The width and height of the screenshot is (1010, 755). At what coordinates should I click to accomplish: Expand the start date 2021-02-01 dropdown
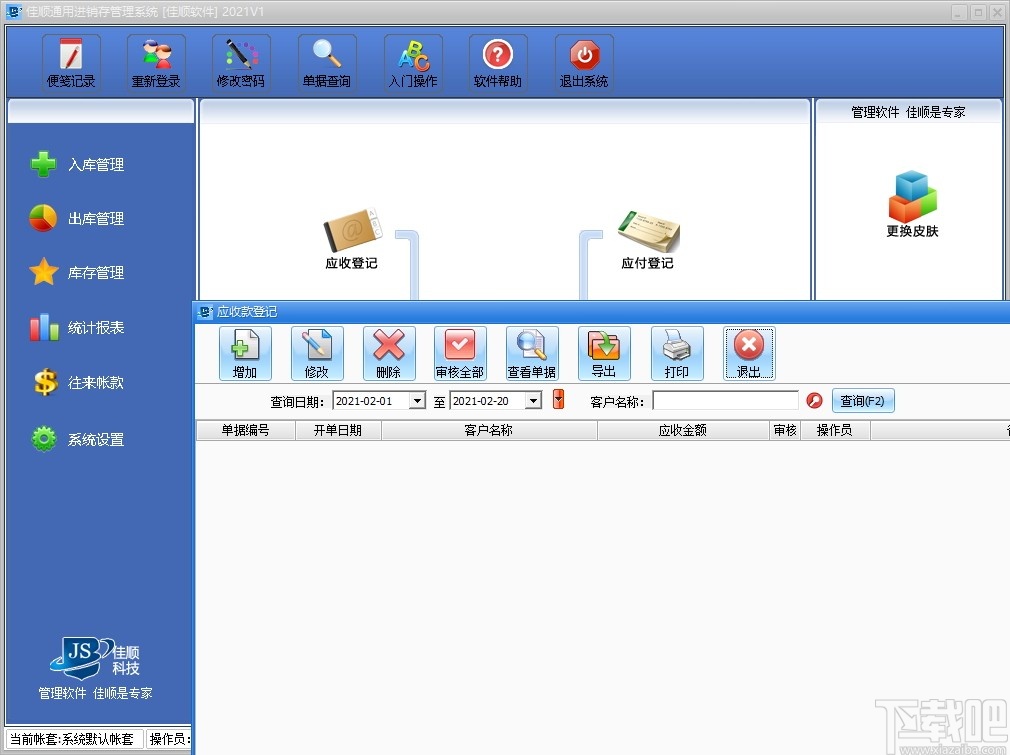click(x=417, y=401)
